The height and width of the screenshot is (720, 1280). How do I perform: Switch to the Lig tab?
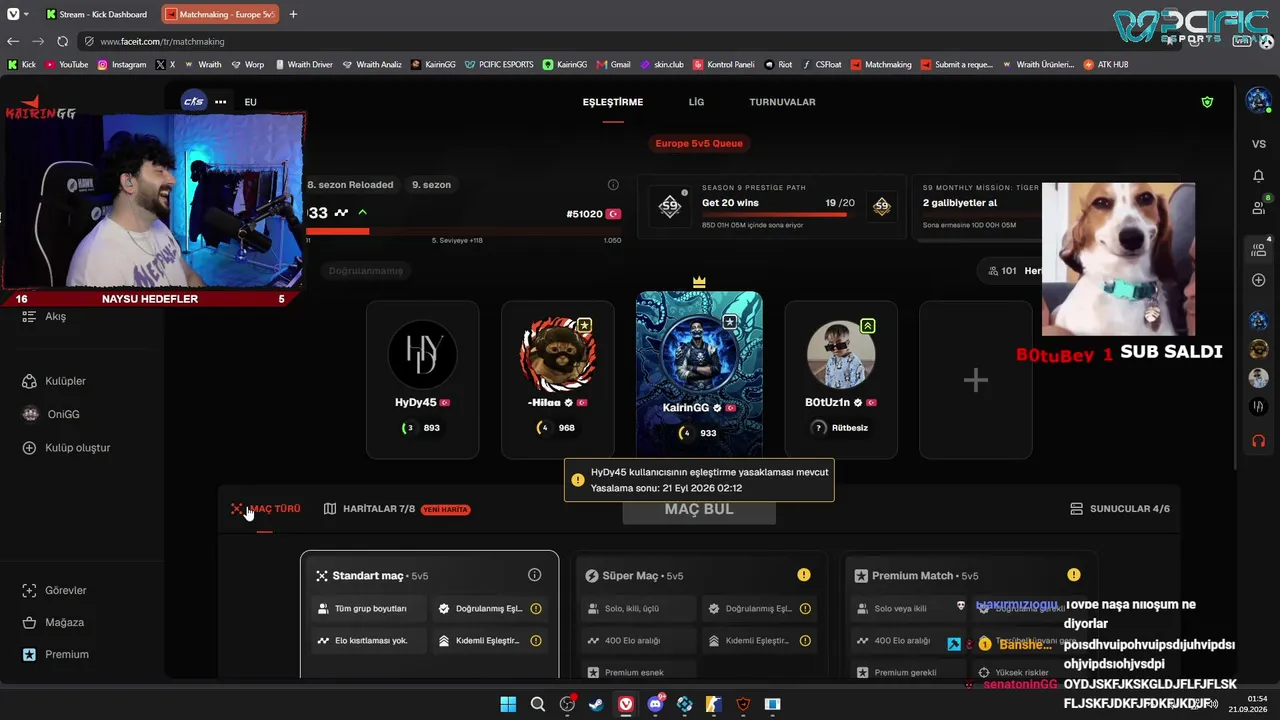(x=696, y=102)
